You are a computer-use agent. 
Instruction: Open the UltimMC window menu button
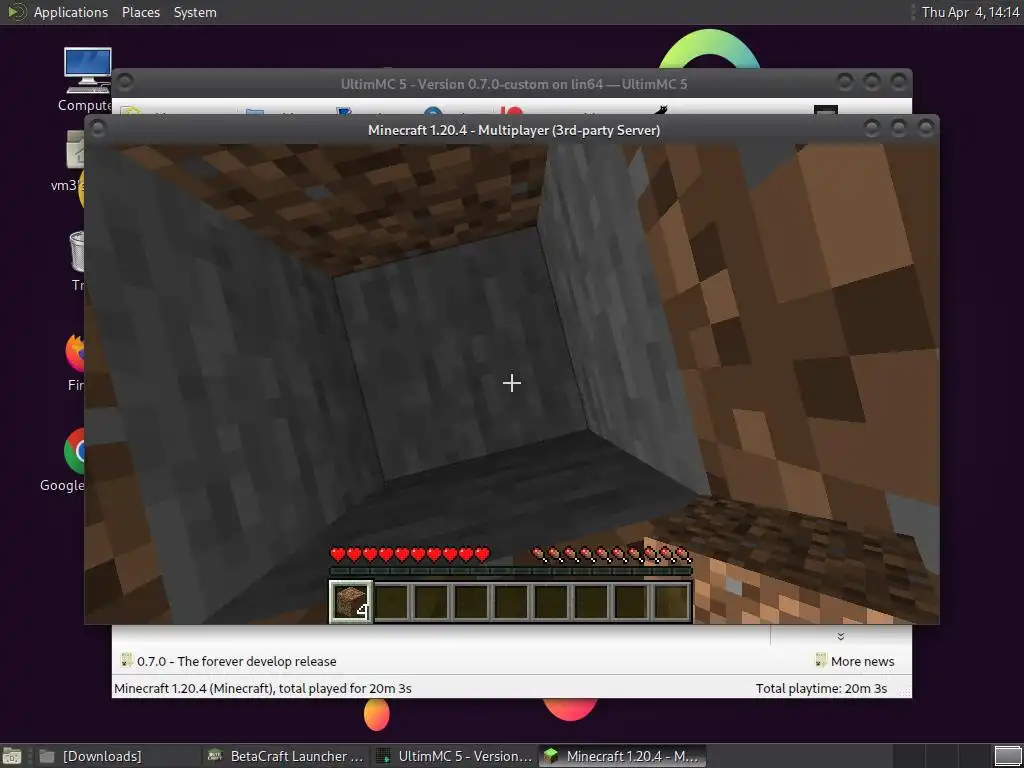point(125,82)
